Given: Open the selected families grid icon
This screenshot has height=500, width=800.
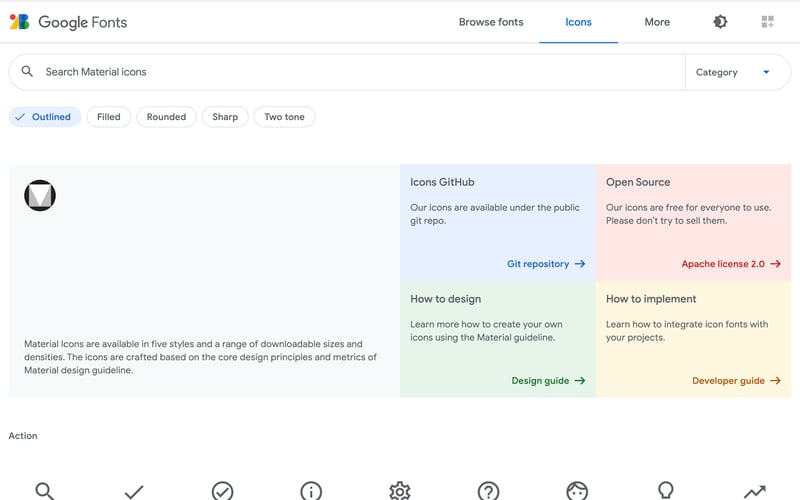Looking at the screenshot, I should [x=767, y=22].
